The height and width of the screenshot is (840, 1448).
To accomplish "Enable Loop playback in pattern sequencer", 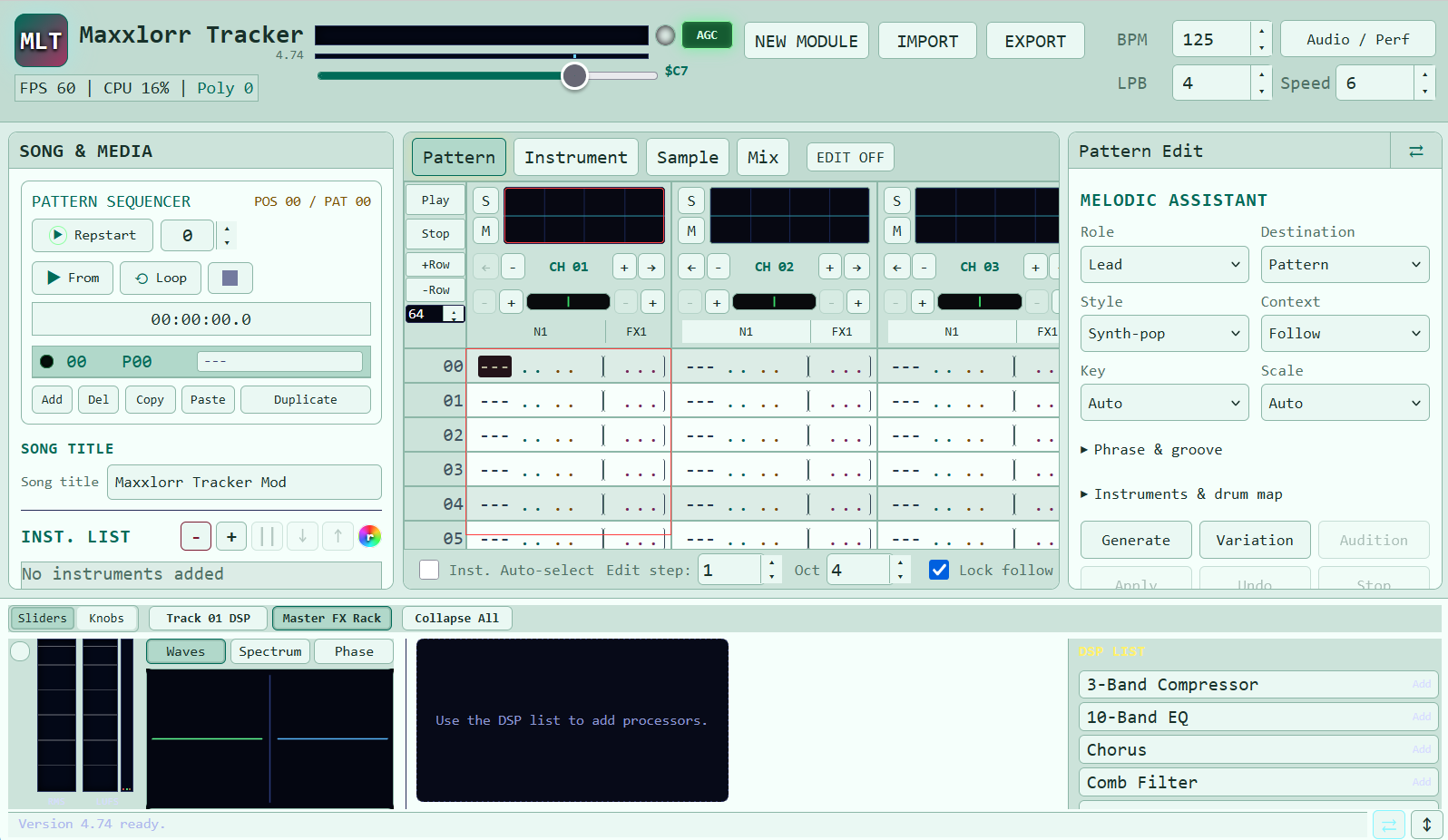I will (x=161, y=278).
